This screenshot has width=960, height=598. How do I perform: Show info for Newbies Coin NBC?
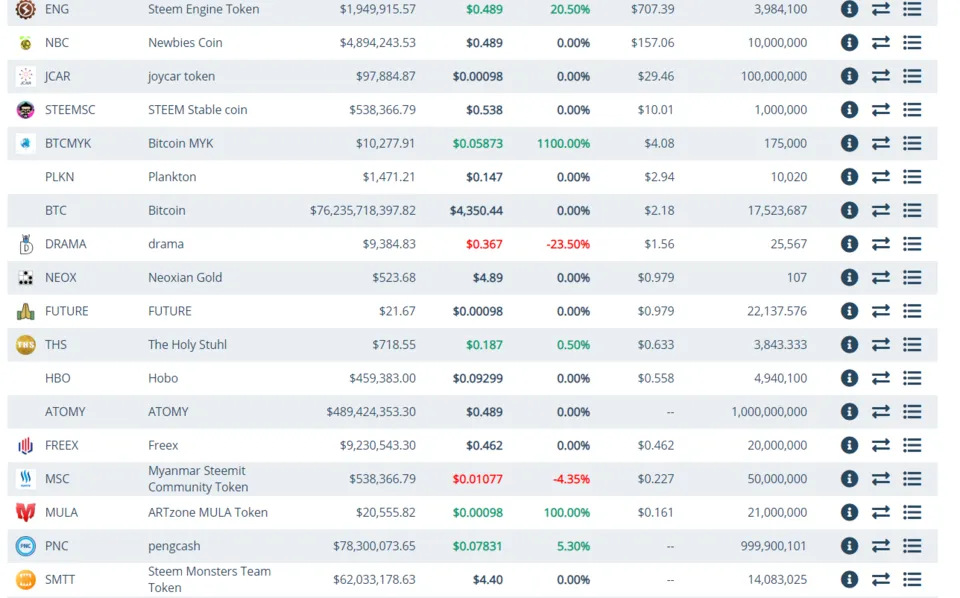click(x=849, y=43)
